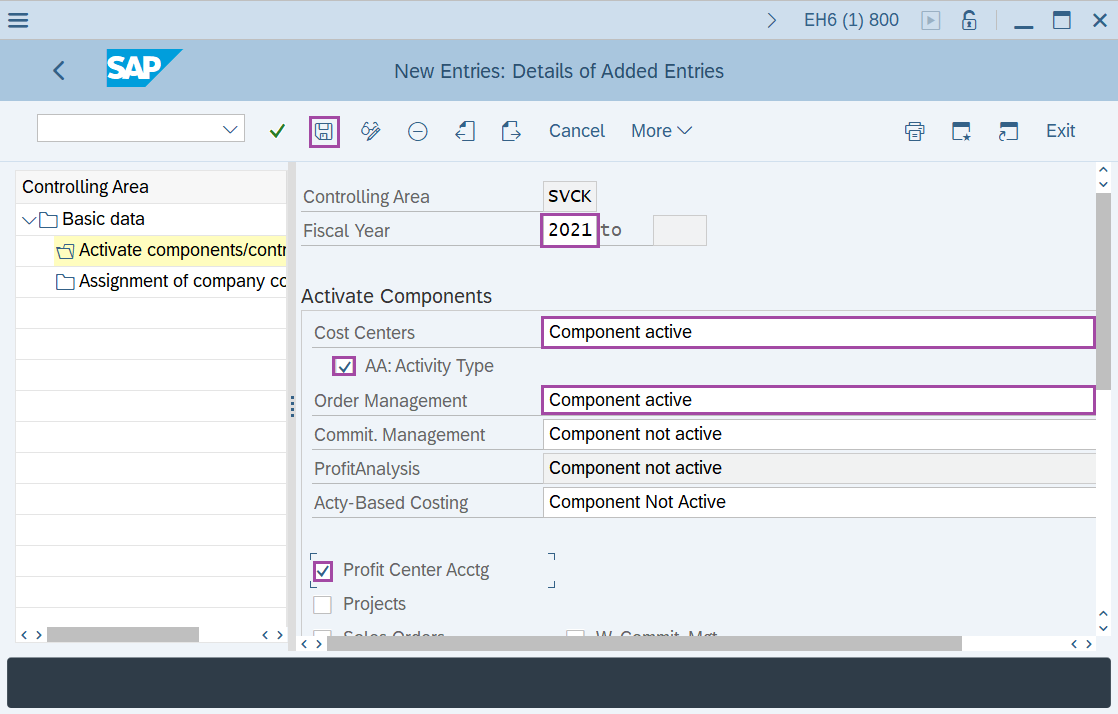Open the Cost Centers status dropdown
The width and height of the screenshot is (1118, 714).
(x=818, y=332)
